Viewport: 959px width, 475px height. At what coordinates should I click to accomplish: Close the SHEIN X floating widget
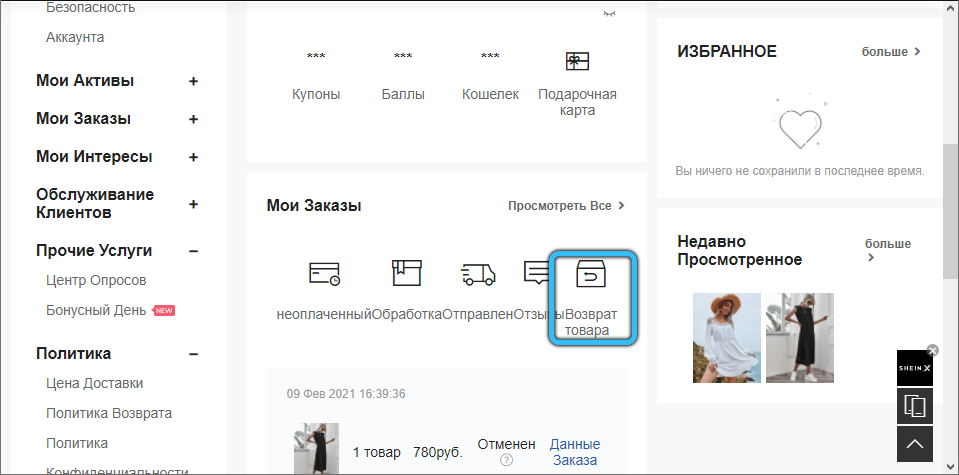coord(933,350)
